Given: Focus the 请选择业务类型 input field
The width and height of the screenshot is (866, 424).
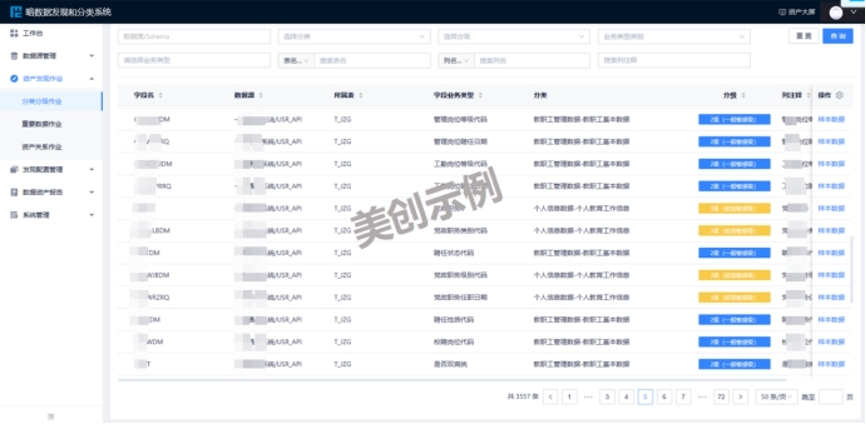Looking at the screenshot, I should click(x=194, y=60).
